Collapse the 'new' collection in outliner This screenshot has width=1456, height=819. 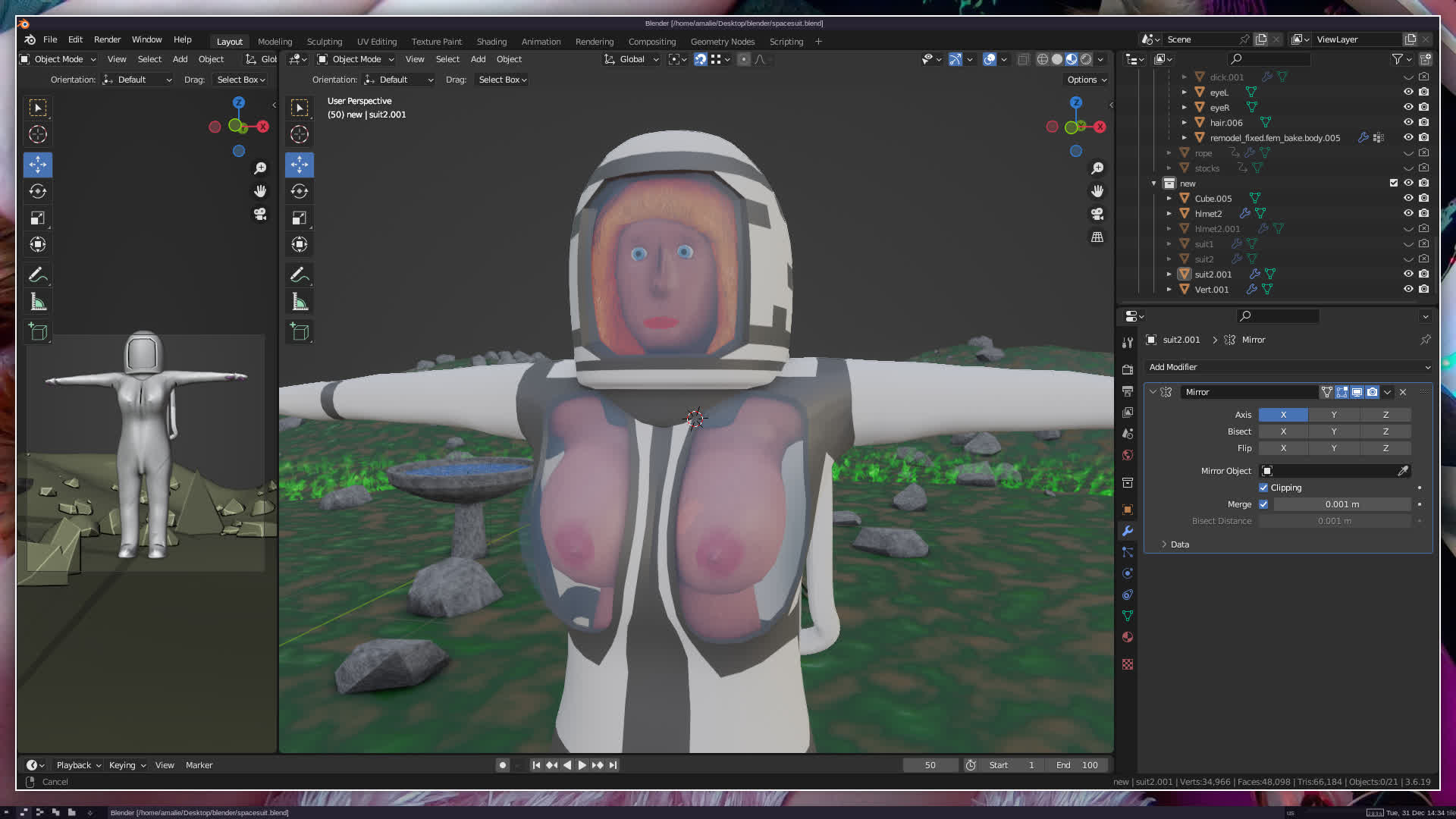(x=1154, y=184)
